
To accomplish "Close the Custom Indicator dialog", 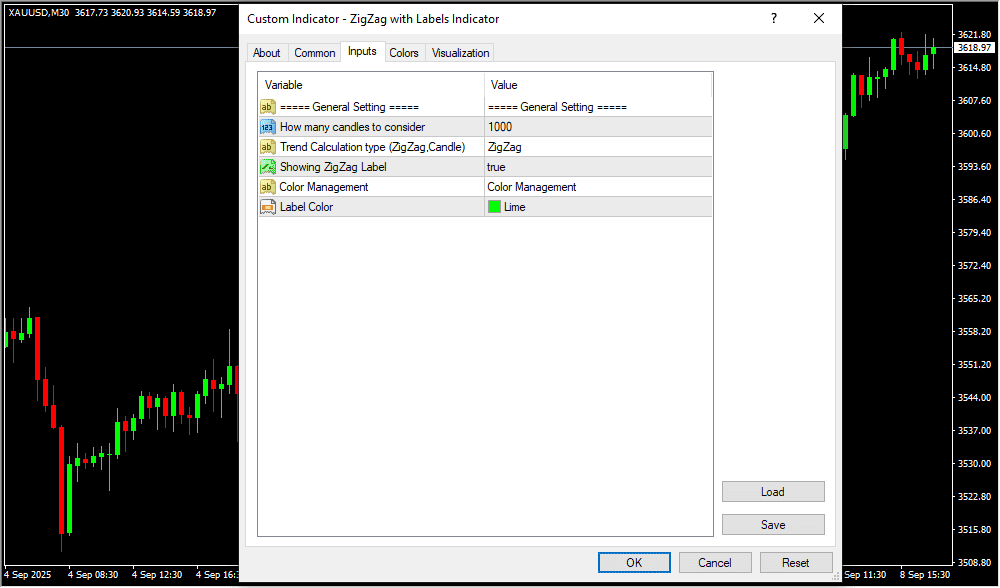I will 819,19.
